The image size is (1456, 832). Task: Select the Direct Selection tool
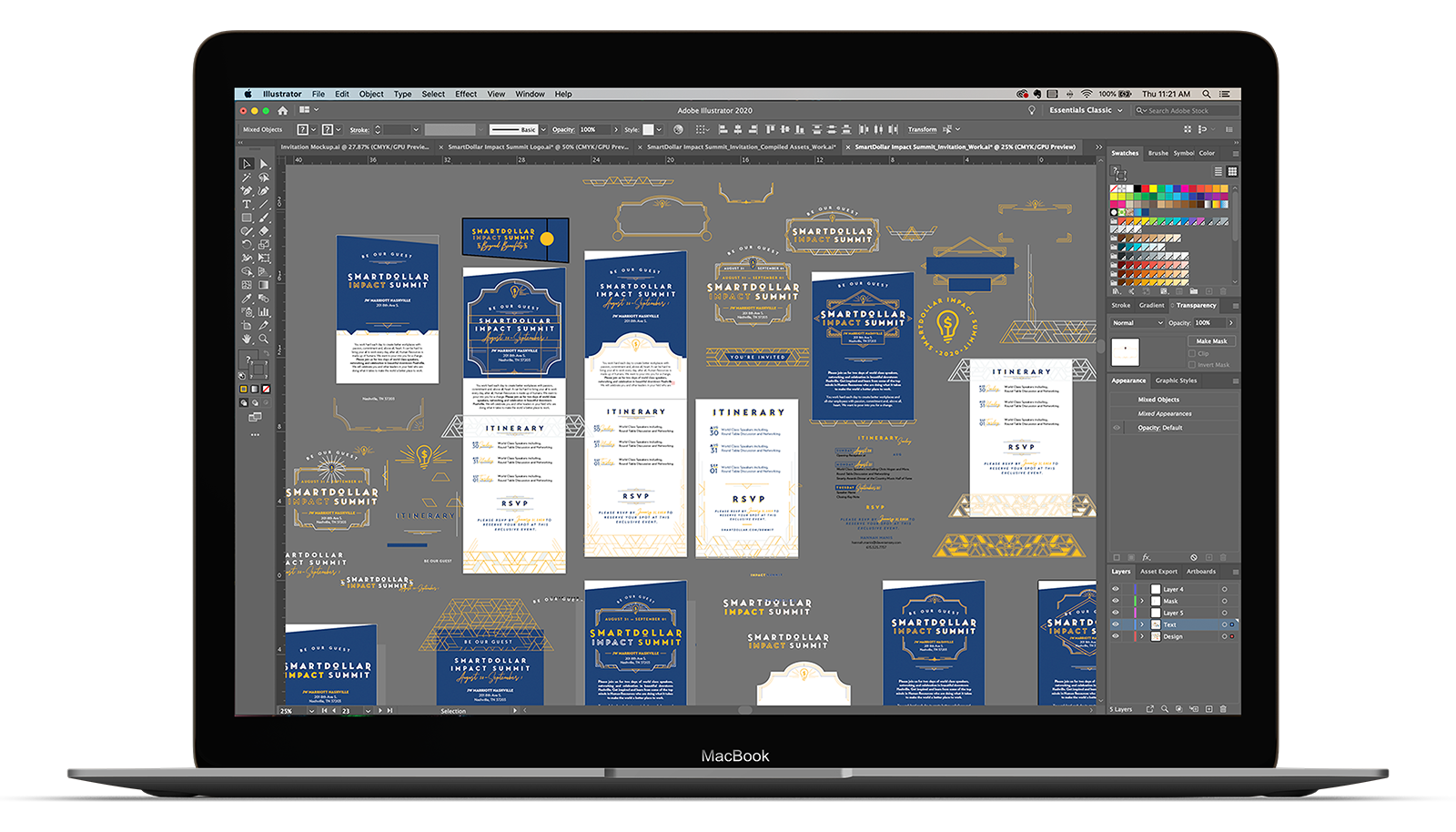tap(264, 164)
